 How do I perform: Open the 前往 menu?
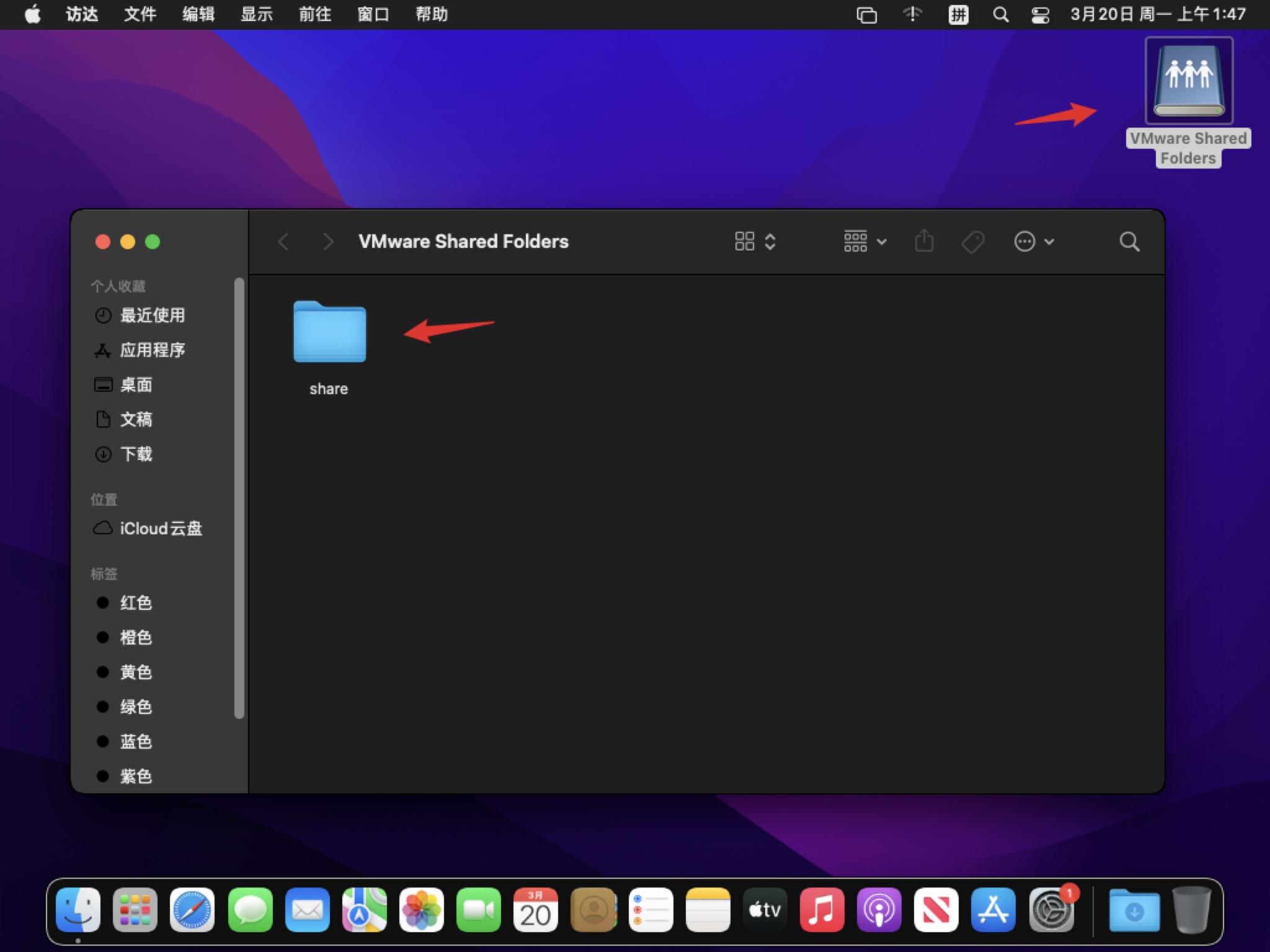tap(314, 14)
